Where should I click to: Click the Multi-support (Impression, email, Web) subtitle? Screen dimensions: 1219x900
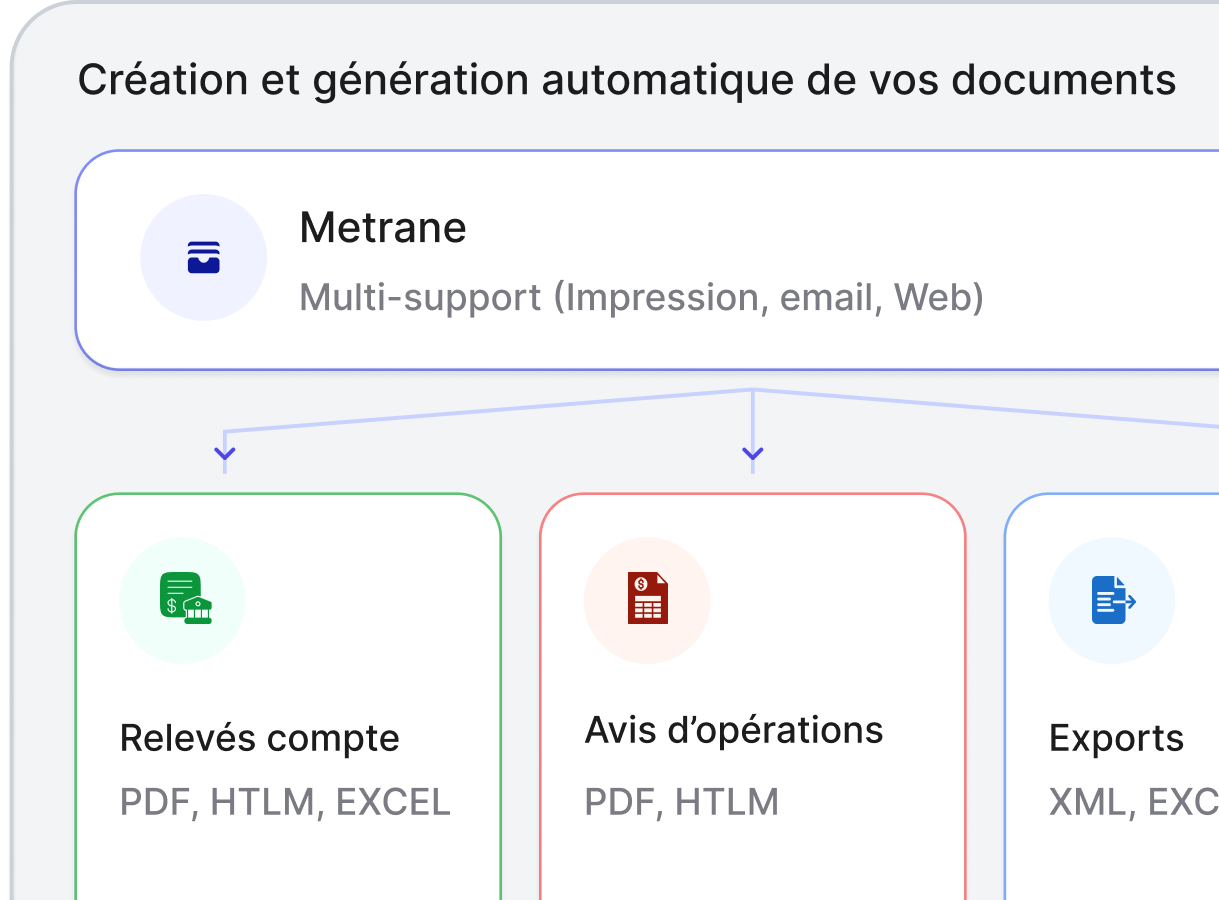point(641,297)
